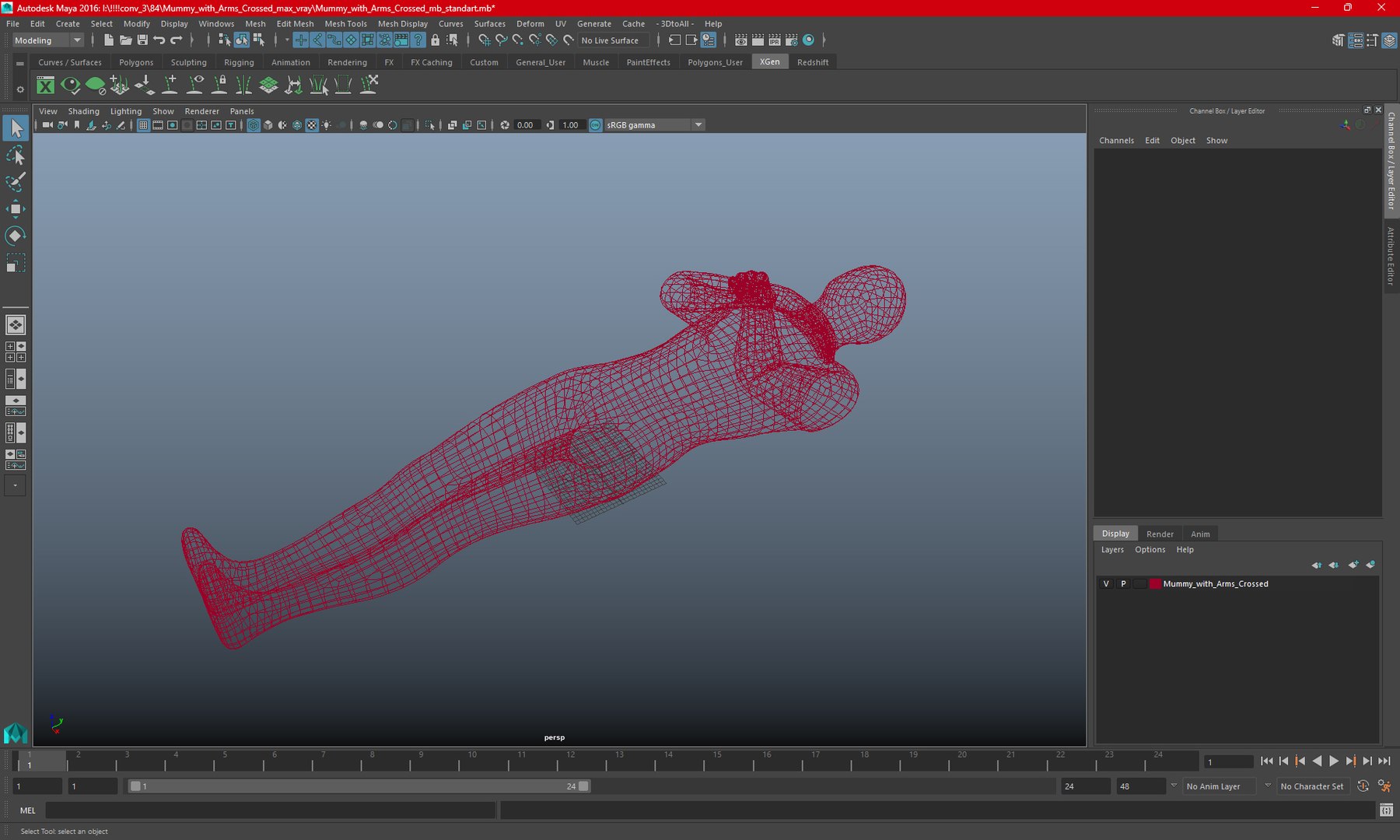Select the Move tool in toolbox
The height and width of the screenshot is (840, 1400).
(x=16, y=208)
